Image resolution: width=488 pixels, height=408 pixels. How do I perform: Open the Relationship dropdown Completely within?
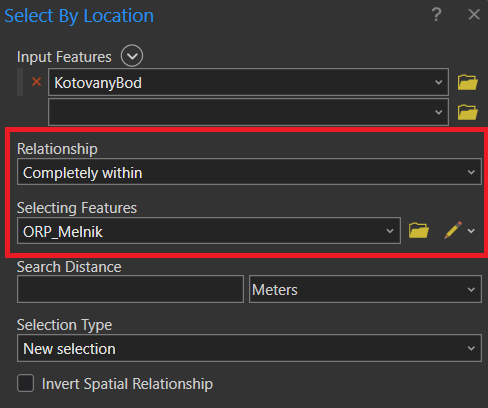[249, 172]
